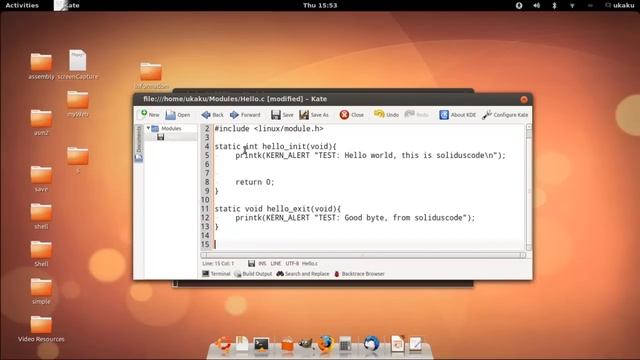Toggle INS insert mode in the status bar
Viewport: 640px width, 360px height.
262,264
